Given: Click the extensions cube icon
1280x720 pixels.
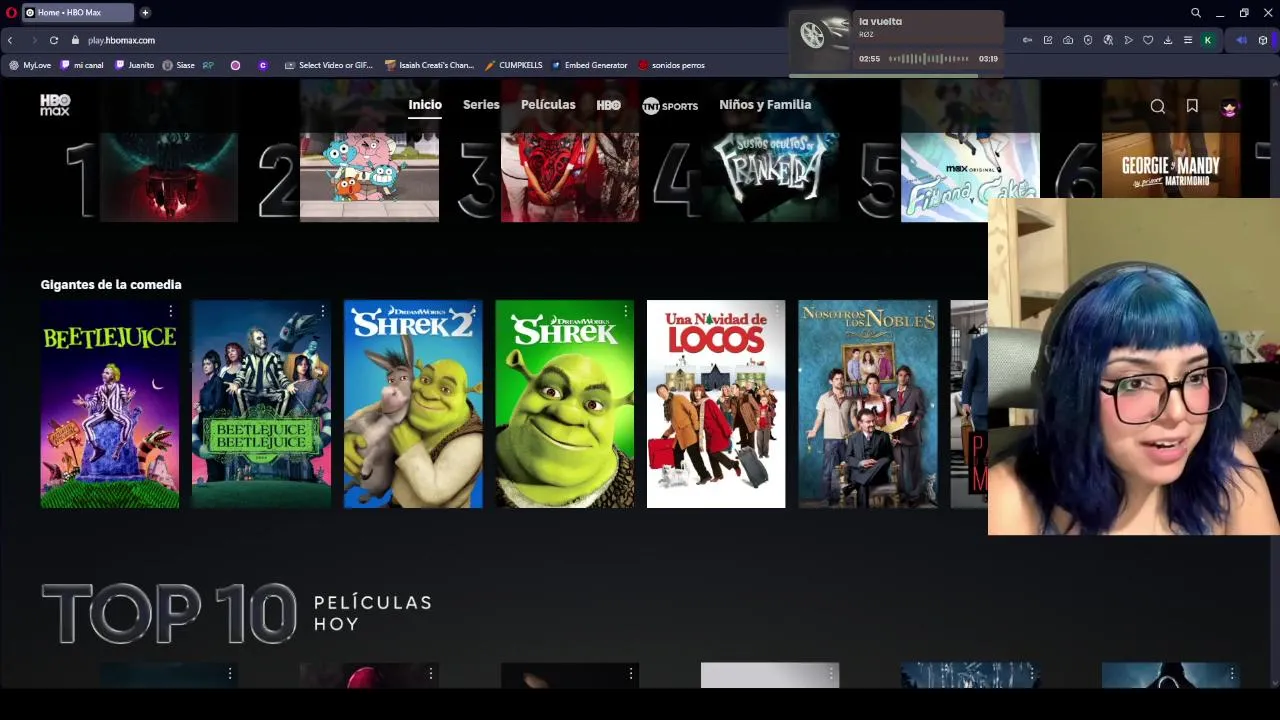Looking at the screenshot, I should [1263, 40].
